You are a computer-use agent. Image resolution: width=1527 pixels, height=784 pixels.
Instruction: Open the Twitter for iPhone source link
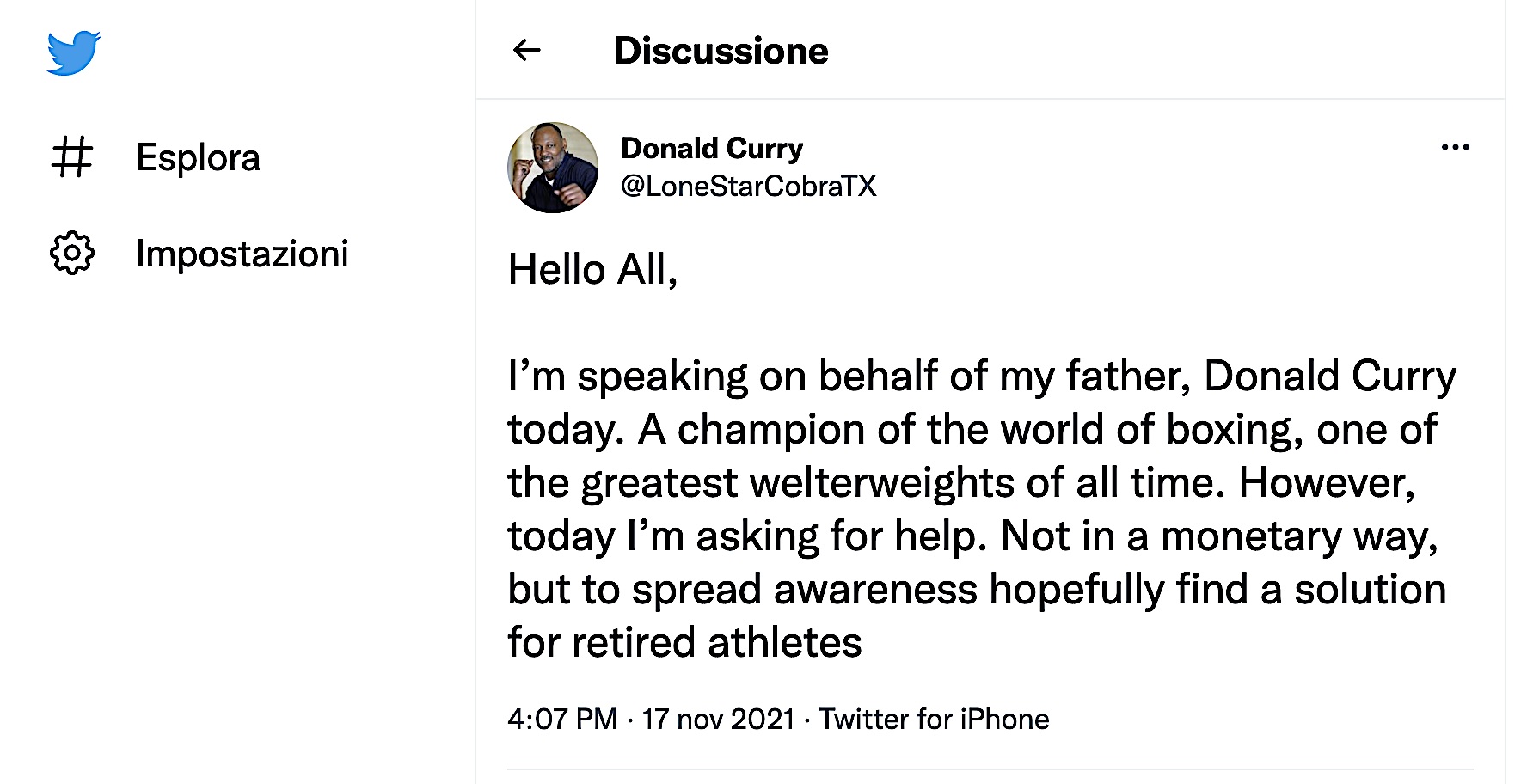[934, 719]
